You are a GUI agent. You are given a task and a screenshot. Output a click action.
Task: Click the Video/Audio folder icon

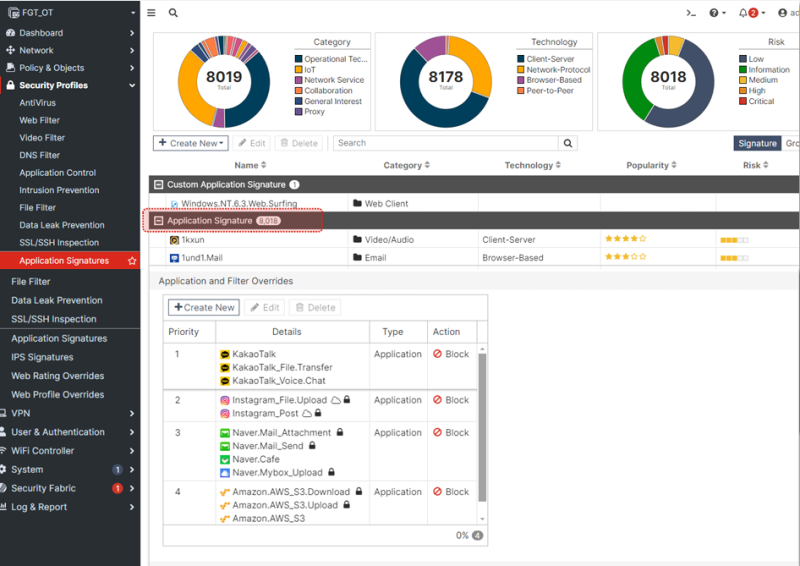(357, 239)
